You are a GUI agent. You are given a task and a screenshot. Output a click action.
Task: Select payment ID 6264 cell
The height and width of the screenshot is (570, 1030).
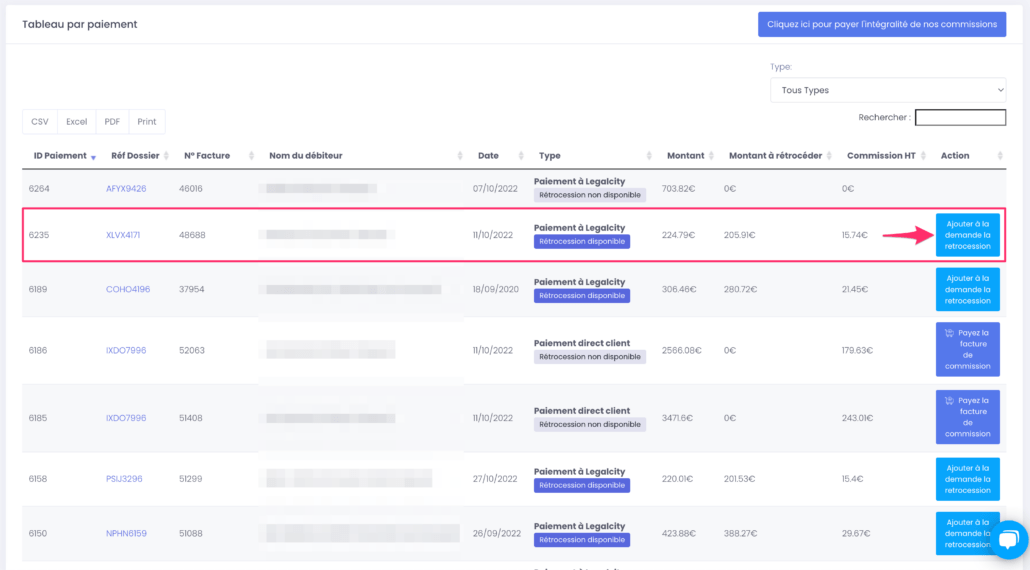[x=39, y=188]
